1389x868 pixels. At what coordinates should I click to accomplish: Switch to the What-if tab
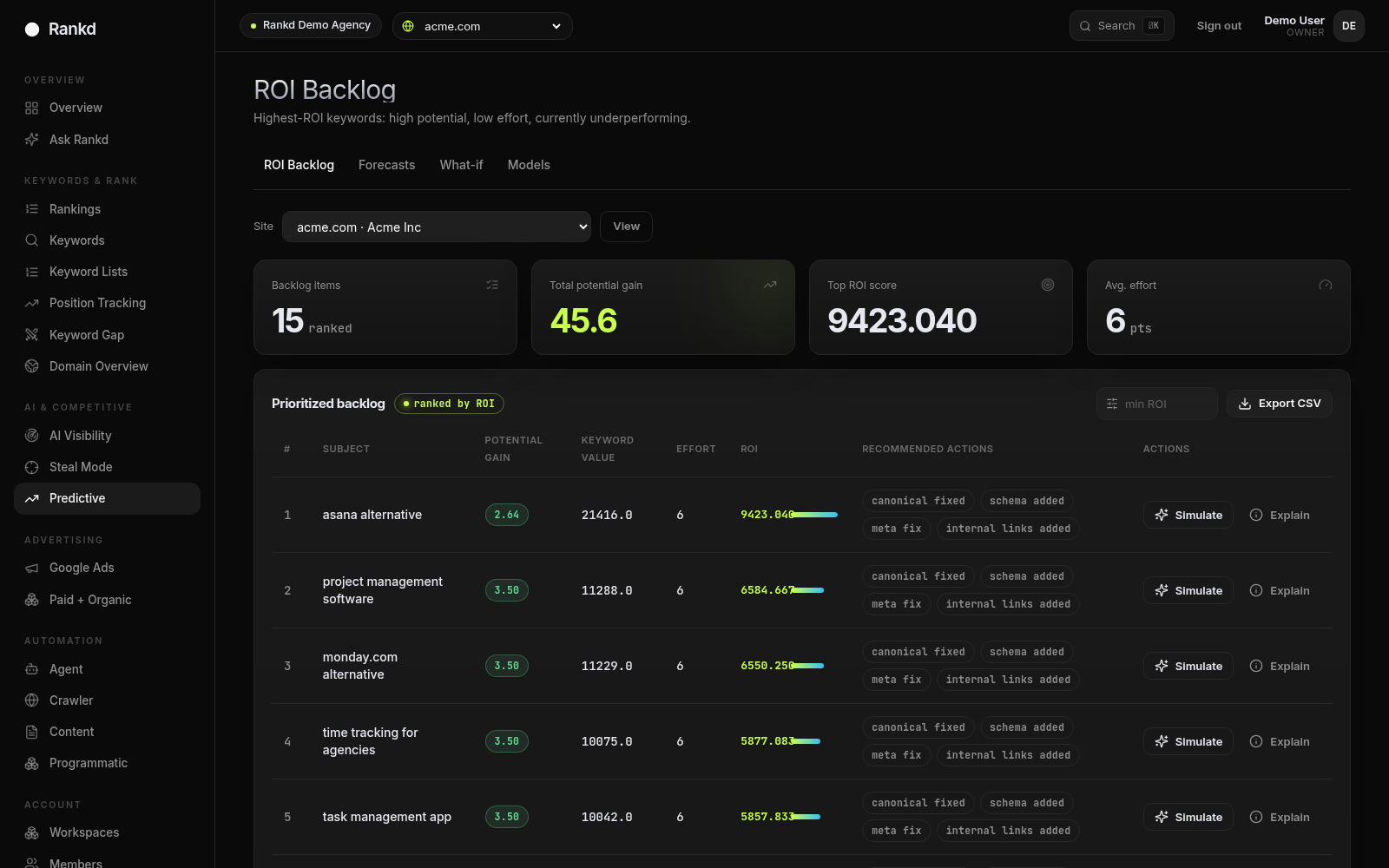click(461, 165)
